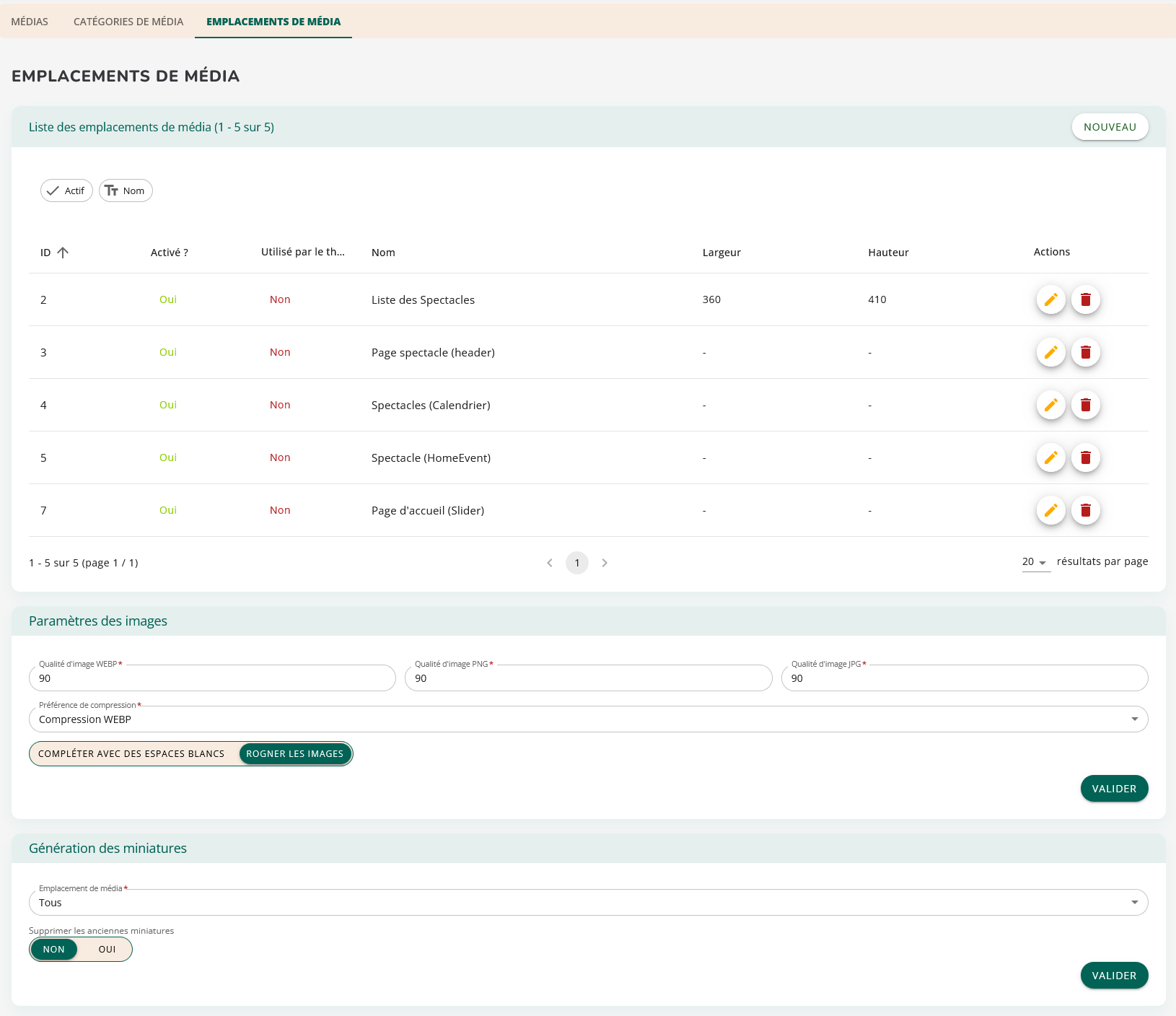This screenshot has height=1016, width=1176.
Task: Click the Nouveau button
Action: click(x=1110, y=127)
